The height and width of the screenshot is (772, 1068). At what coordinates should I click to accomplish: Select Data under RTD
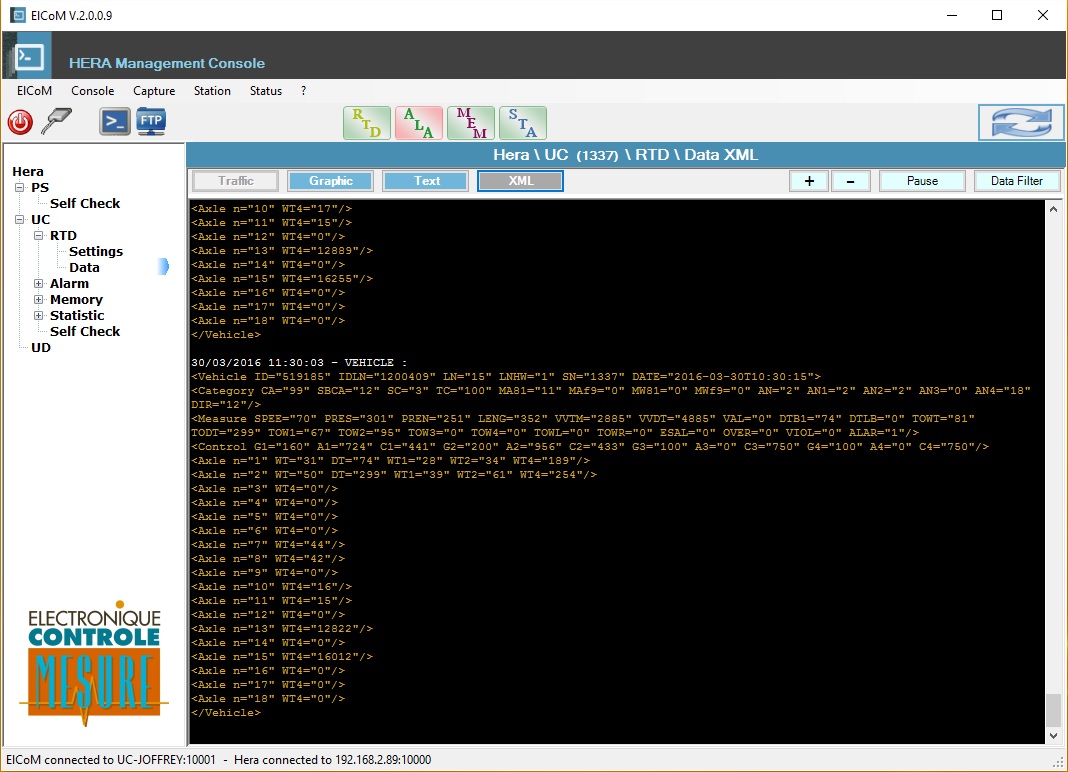tap(84, 267)
